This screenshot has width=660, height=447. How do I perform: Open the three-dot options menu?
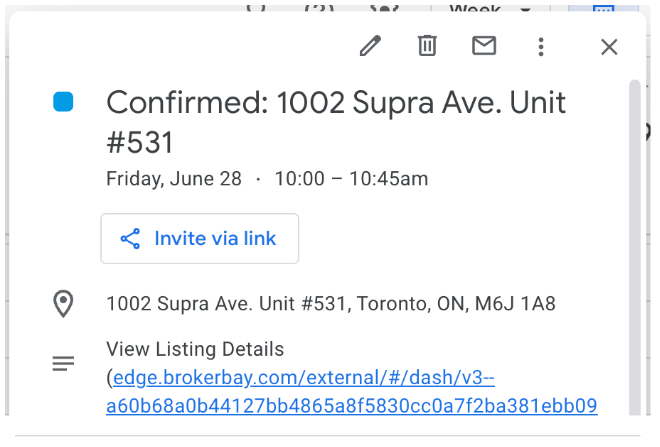pos(541,47)
